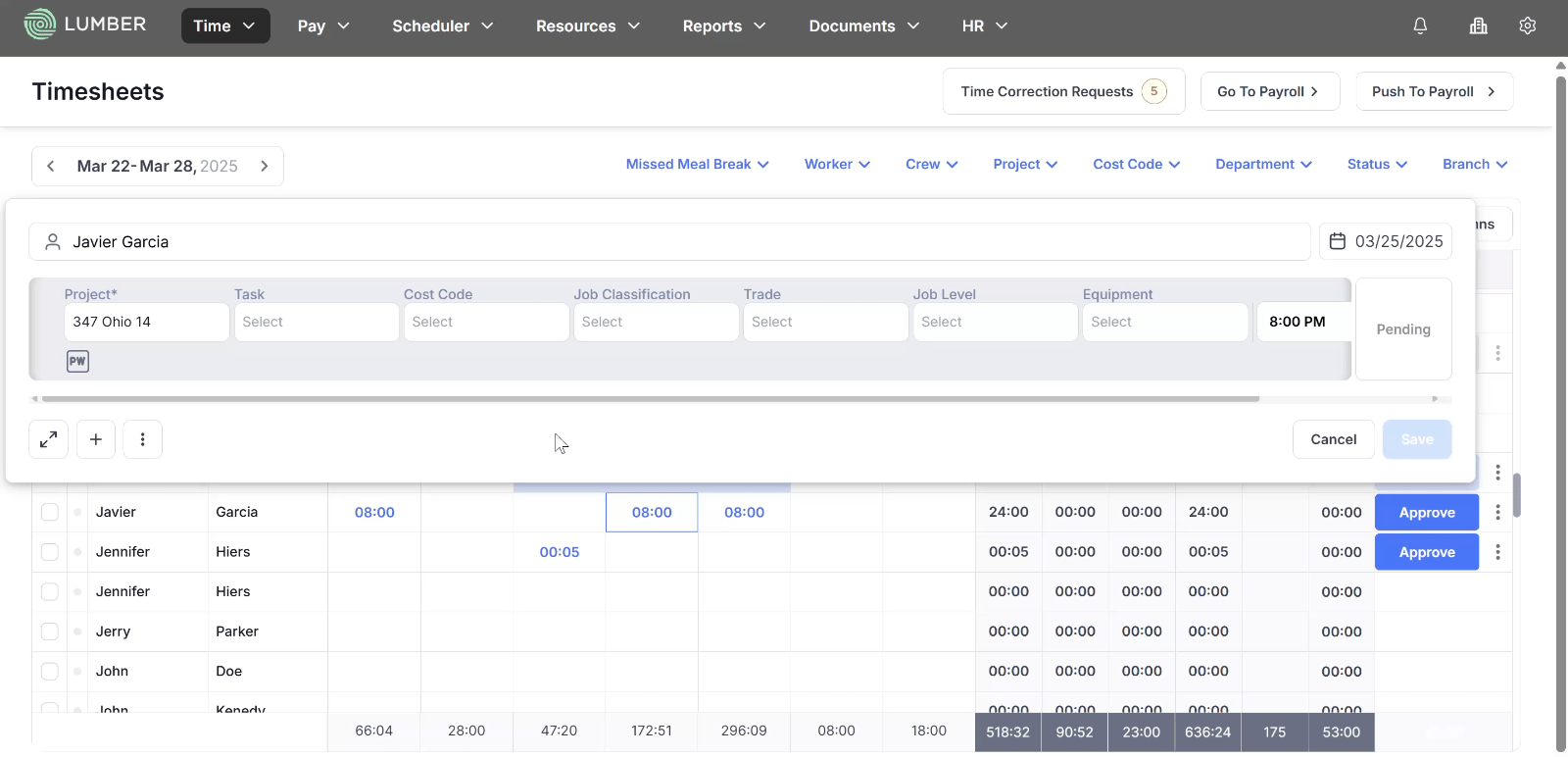This screenshot has height=757, width=1568.
Task: Check the Jerry Parker row checkbox
Action: 50,631
